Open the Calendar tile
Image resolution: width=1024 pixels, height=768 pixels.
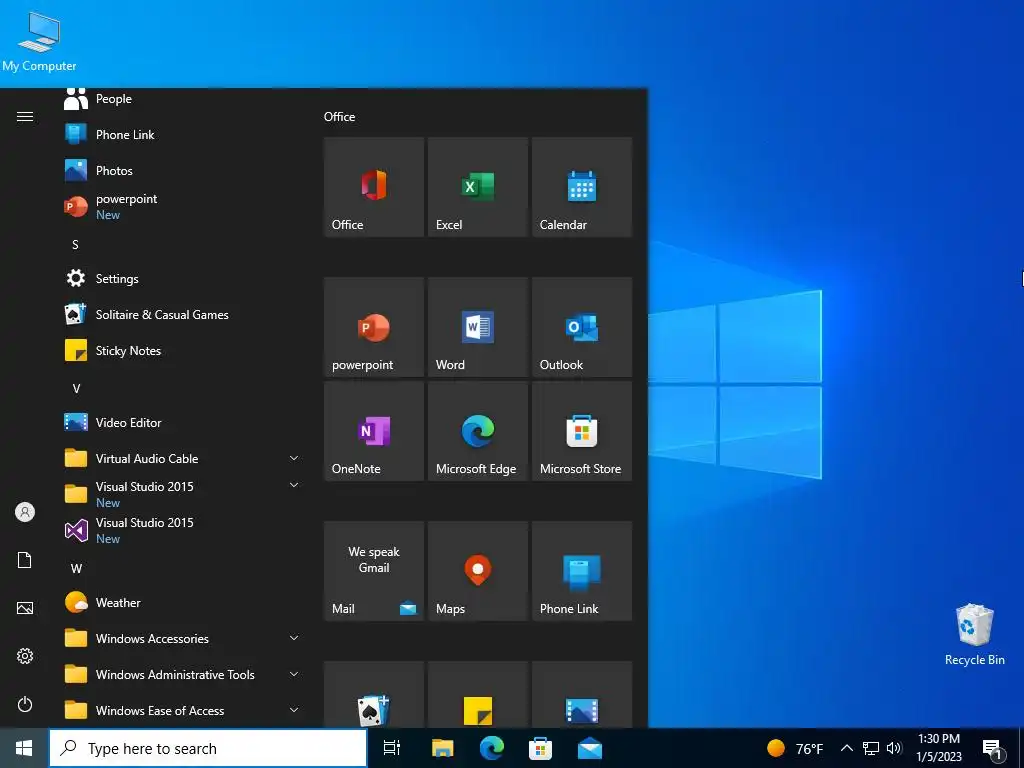tap(582, 187)
